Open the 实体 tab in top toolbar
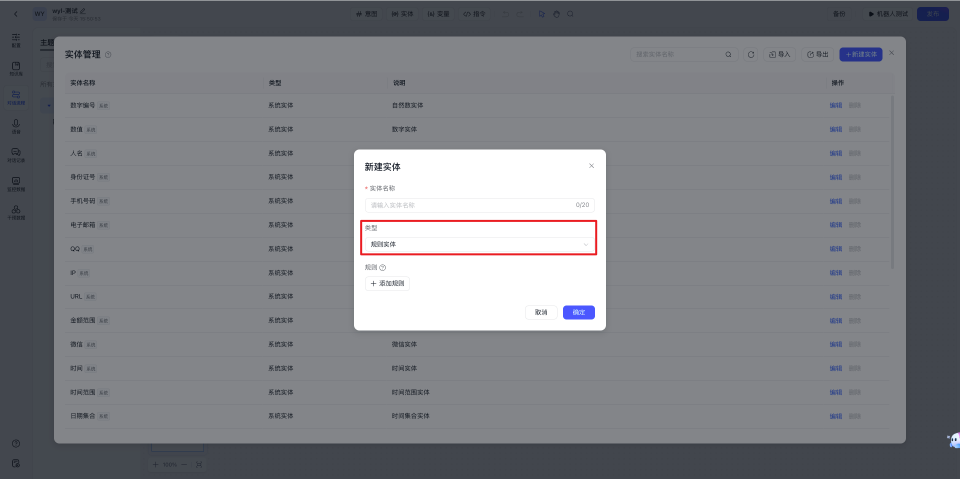 pyautogui.click(x=402, y=14)
